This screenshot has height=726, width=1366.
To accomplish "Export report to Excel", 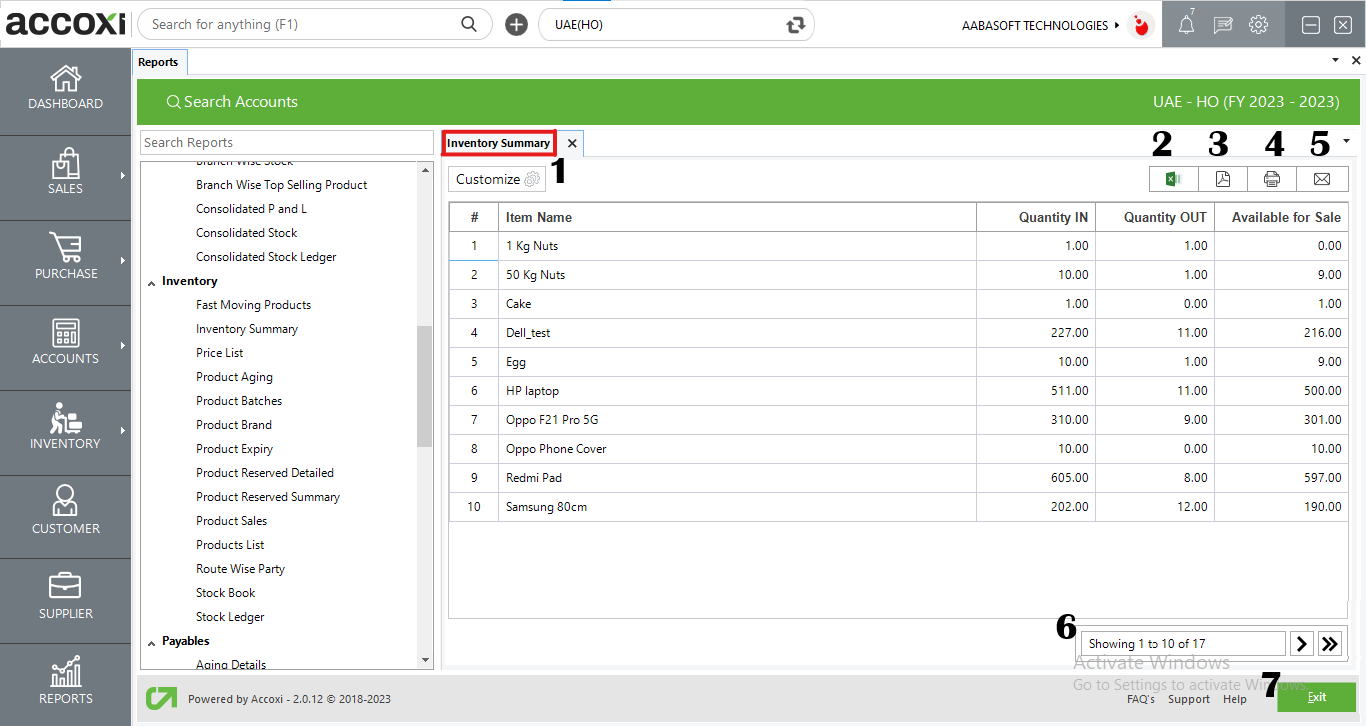I will [x=1174, y=179].
